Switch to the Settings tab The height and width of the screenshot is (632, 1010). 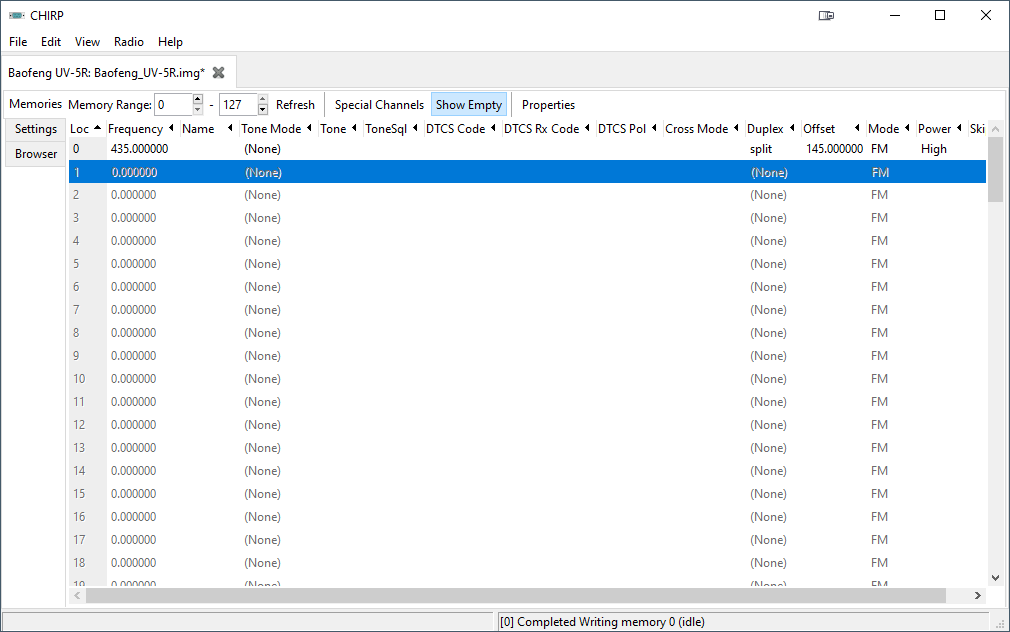pos(35,129)
